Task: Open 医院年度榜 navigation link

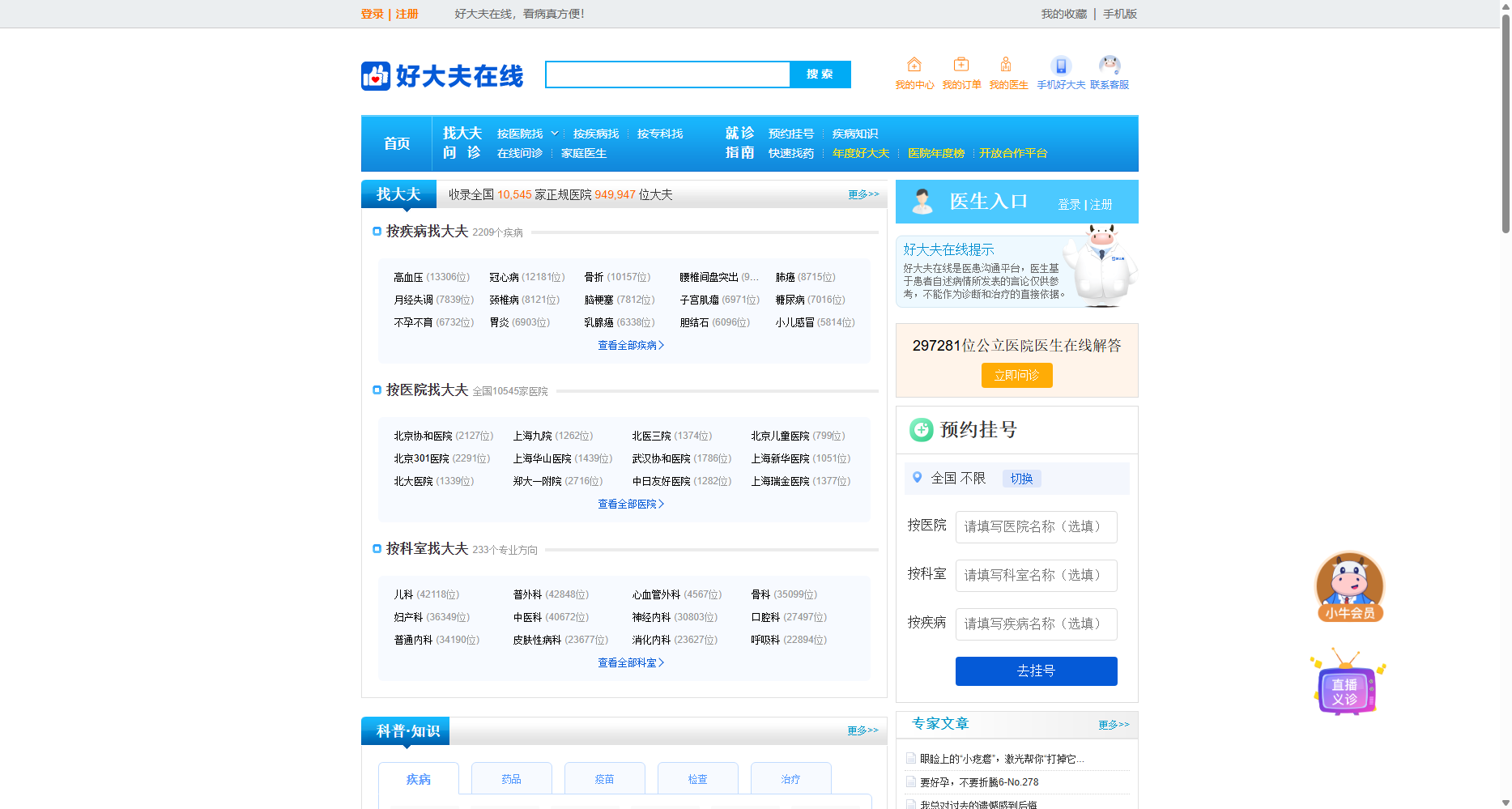Action: [x=936, y=153]
